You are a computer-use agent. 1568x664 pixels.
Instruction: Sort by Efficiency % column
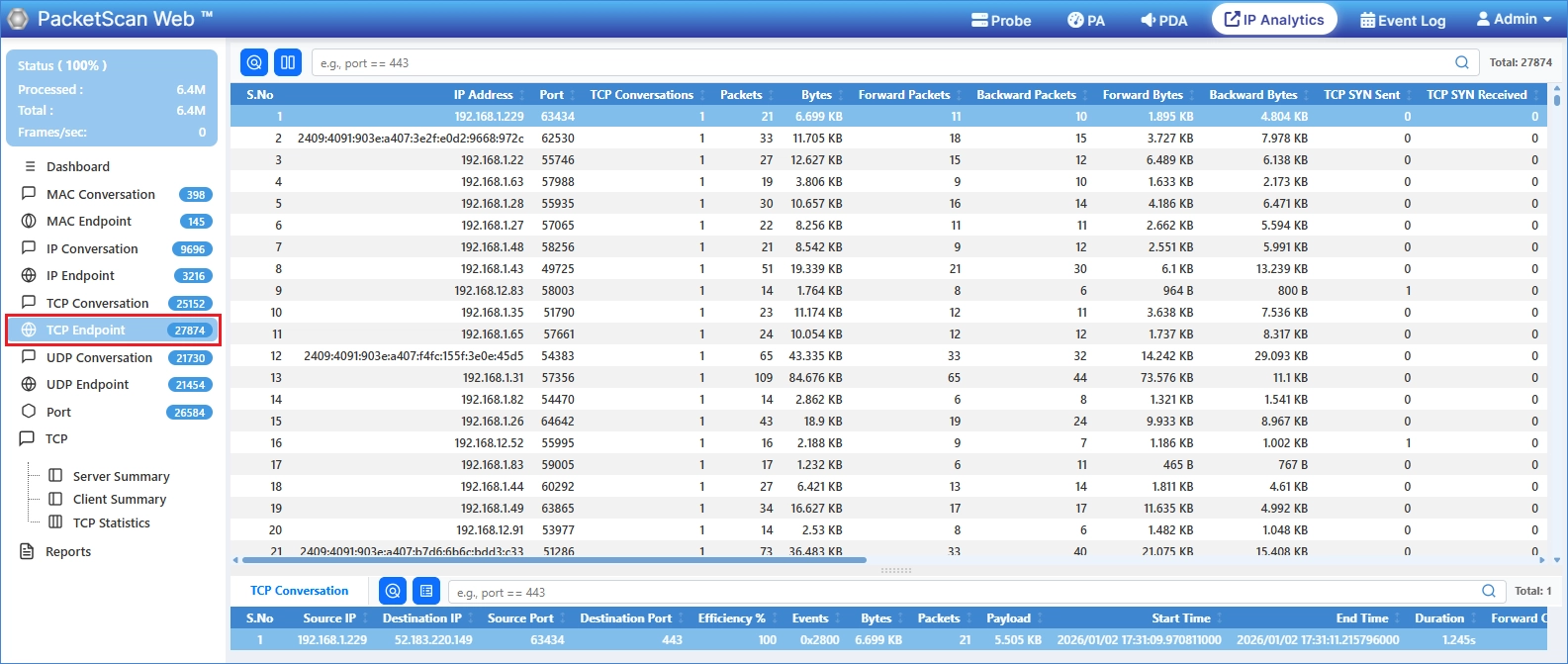(731, 618)
